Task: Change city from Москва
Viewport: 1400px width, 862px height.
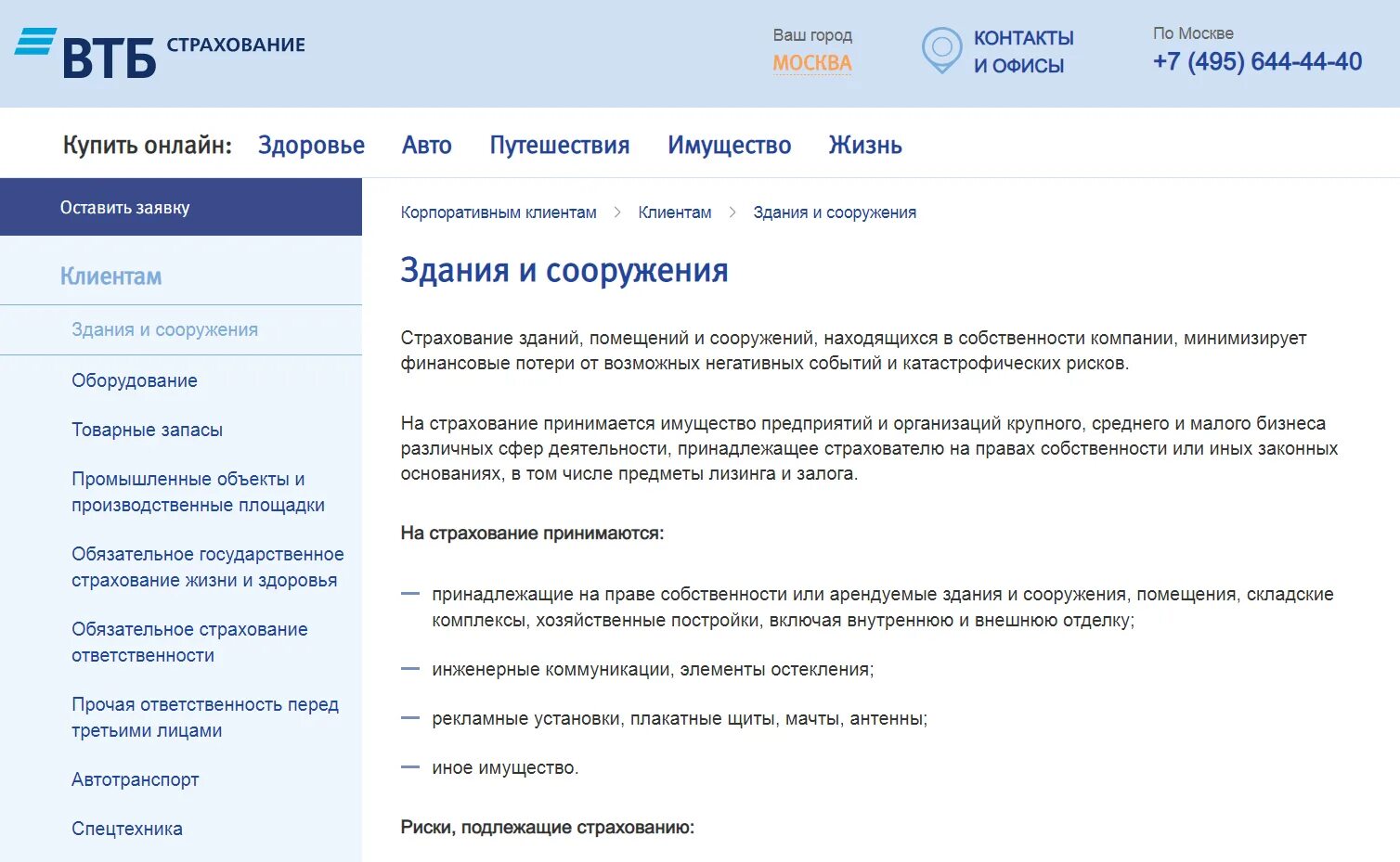Action: click(812, 63)
